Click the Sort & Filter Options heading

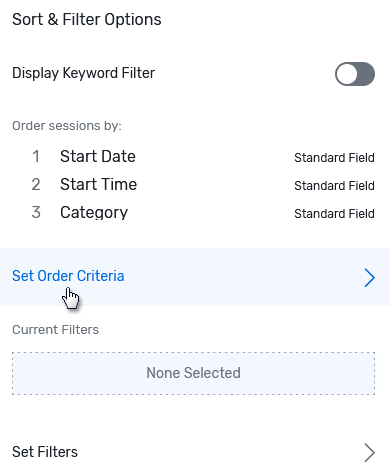coord(87,20)
